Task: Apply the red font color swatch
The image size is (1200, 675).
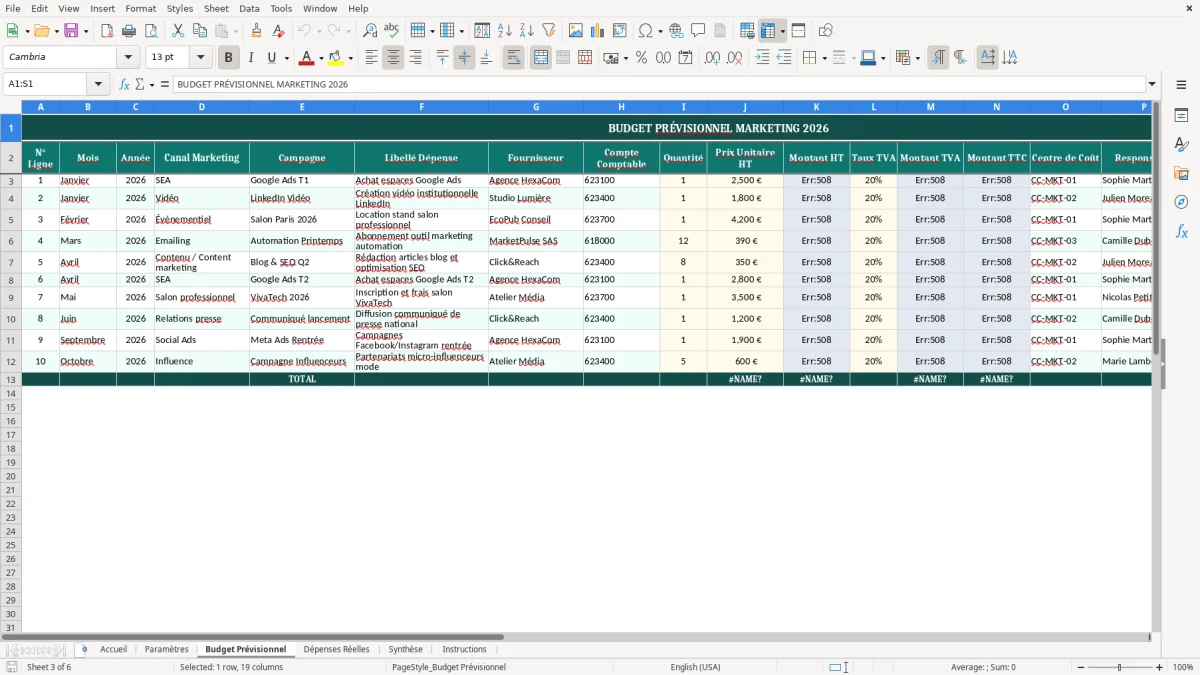Action: coord(307,58)
